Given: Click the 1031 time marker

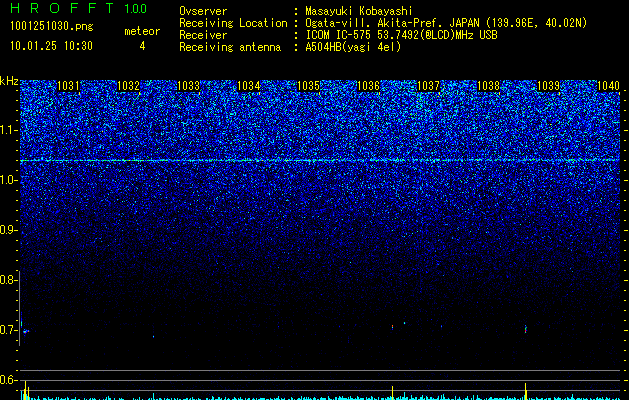Looking at the screenshot, I should tap(68, 86).
